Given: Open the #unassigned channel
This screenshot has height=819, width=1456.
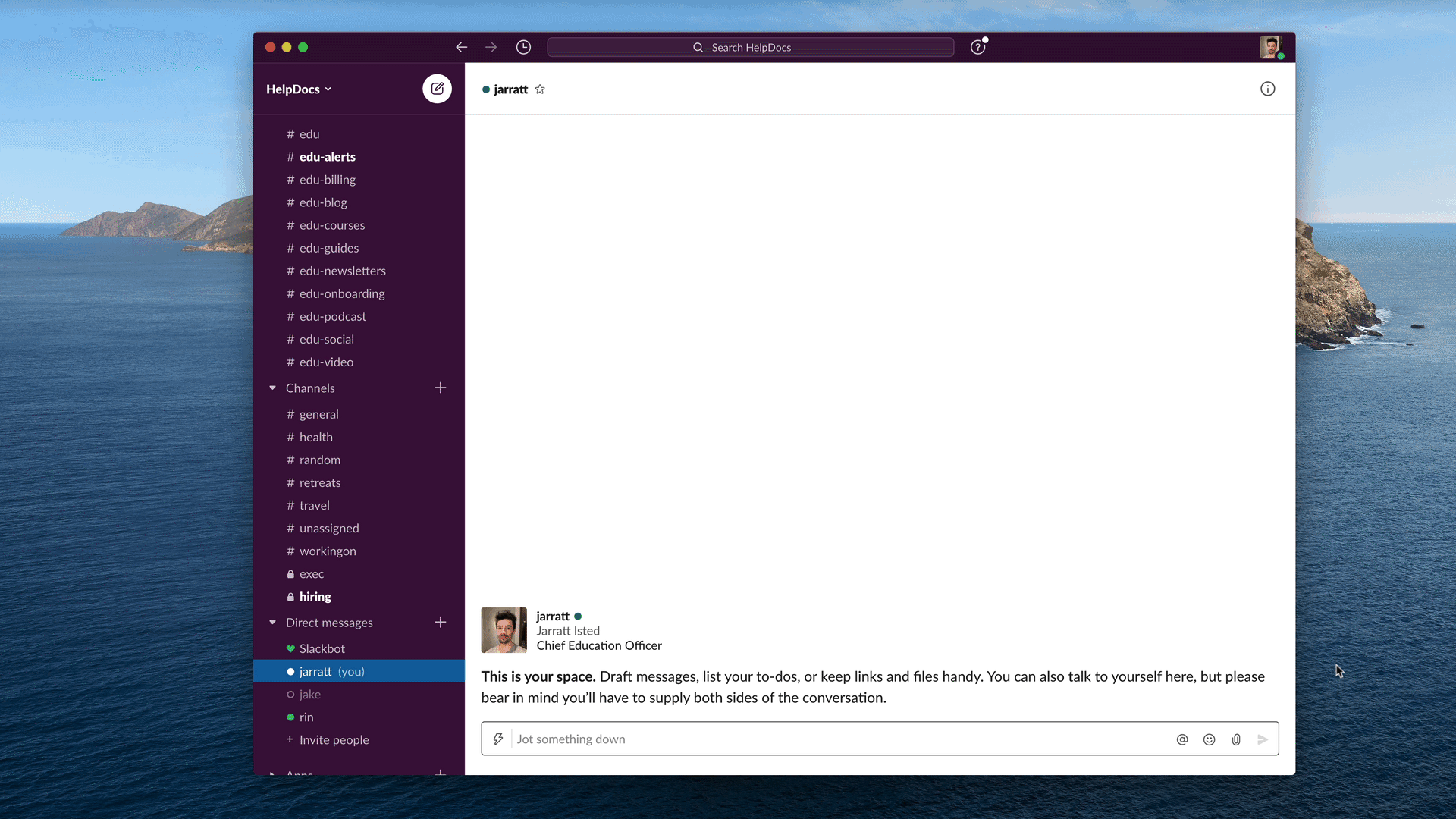Looking at the screenshot, I should click(359, 527).
